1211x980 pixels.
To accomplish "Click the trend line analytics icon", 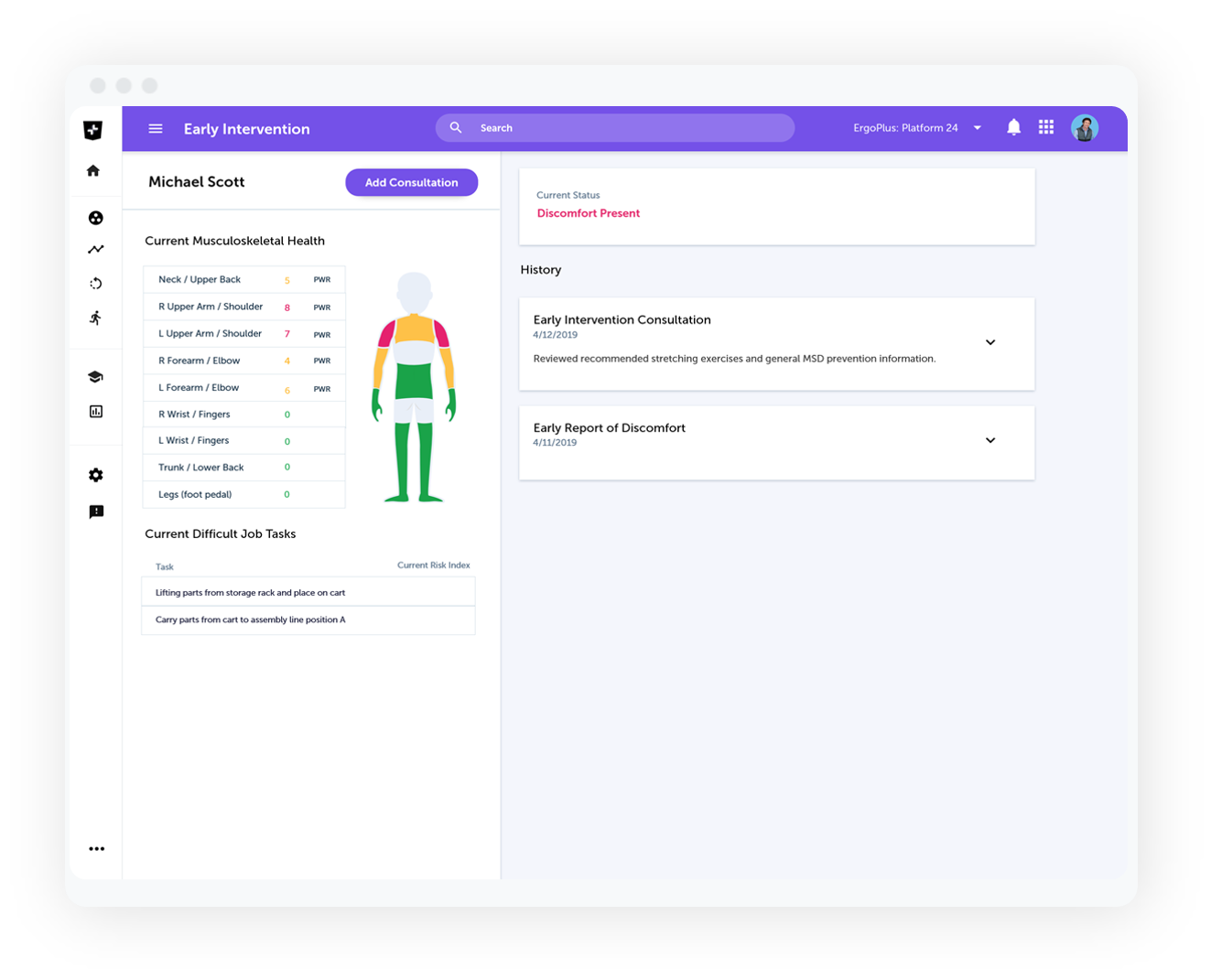I will coord(96,249).
